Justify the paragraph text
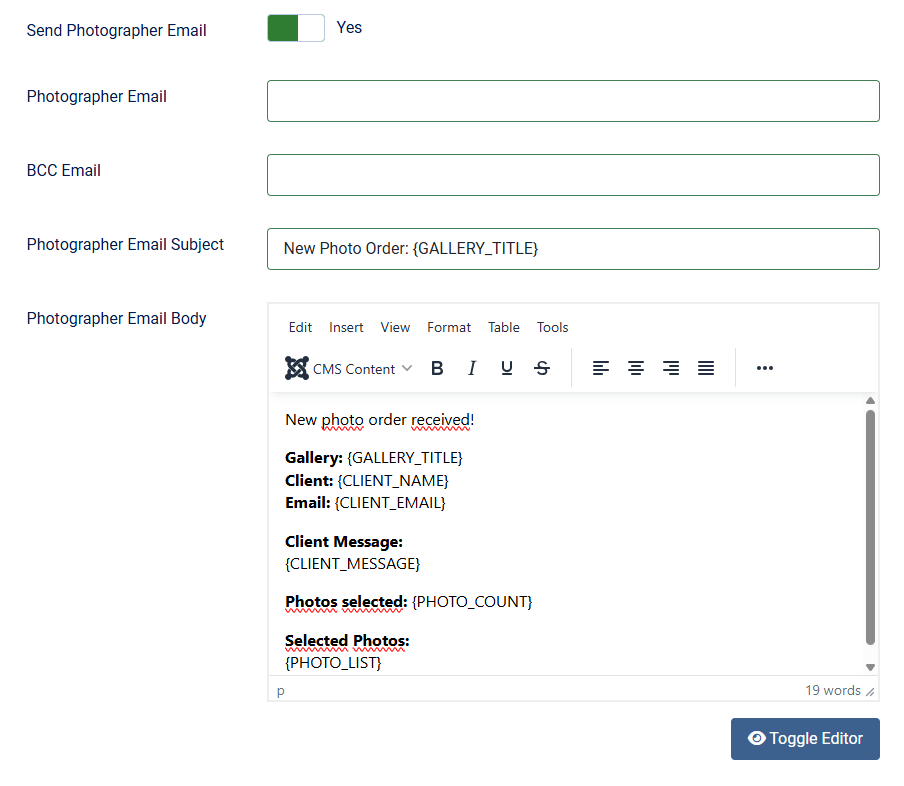This screenshot has height=786, width=904. 706,368
